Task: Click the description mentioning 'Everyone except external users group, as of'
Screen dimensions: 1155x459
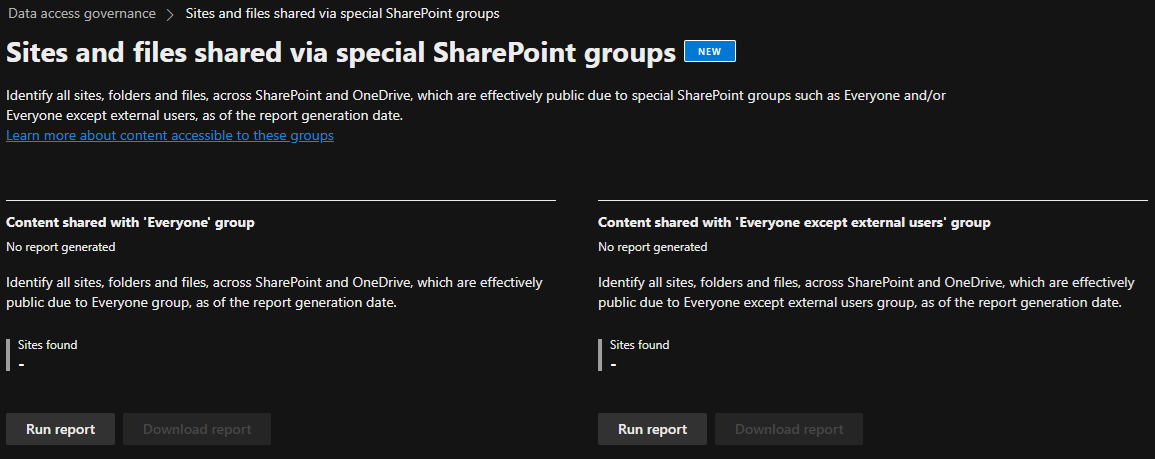Action: (x=866, y=292)
